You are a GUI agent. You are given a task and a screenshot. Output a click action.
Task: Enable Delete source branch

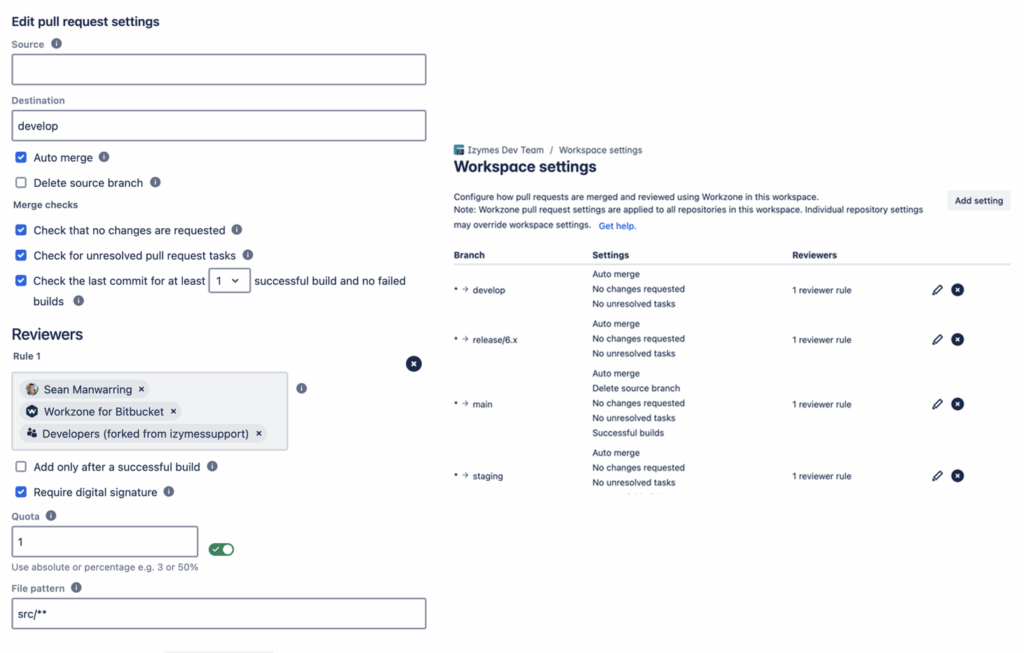21,183
